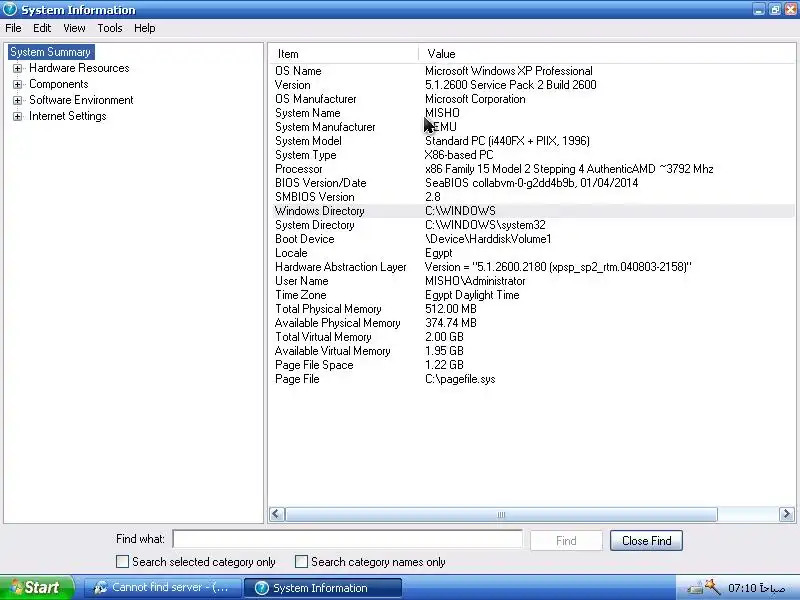Image resolution: width=800 pixels, height=600 pixels.
Task: Open the File menu
Action: point(13,28)
